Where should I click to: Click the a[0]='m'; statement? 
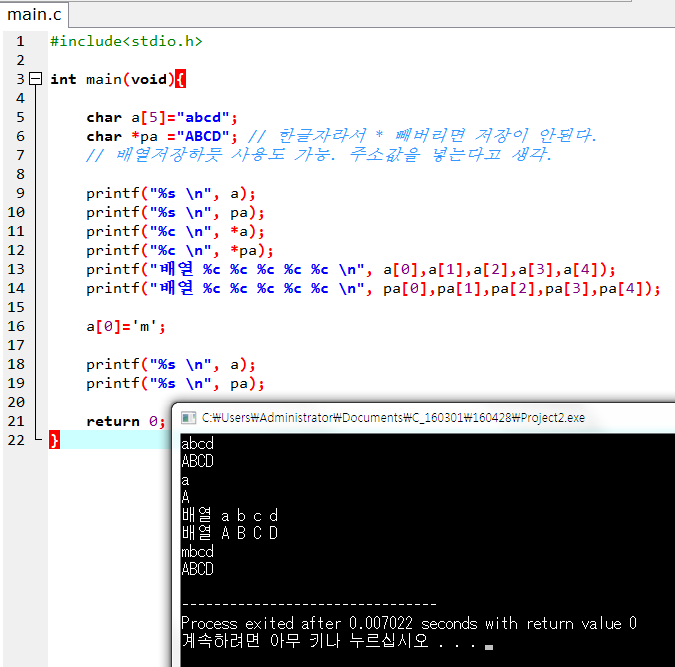[x=126, y=326]
